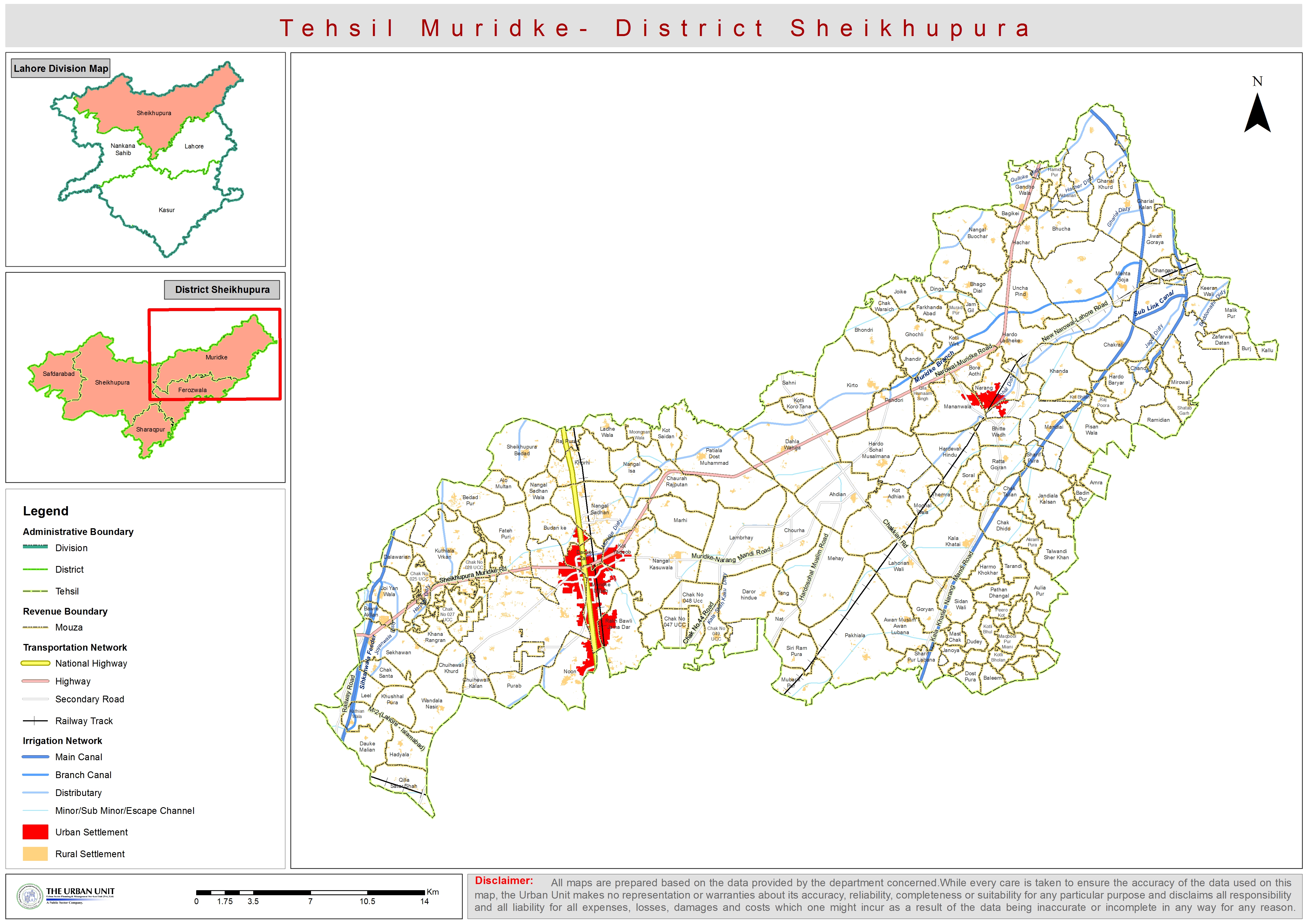
Task: Click the Rural Settlement orange swatch
Action: pyautogui.click(x=35, y=853)
